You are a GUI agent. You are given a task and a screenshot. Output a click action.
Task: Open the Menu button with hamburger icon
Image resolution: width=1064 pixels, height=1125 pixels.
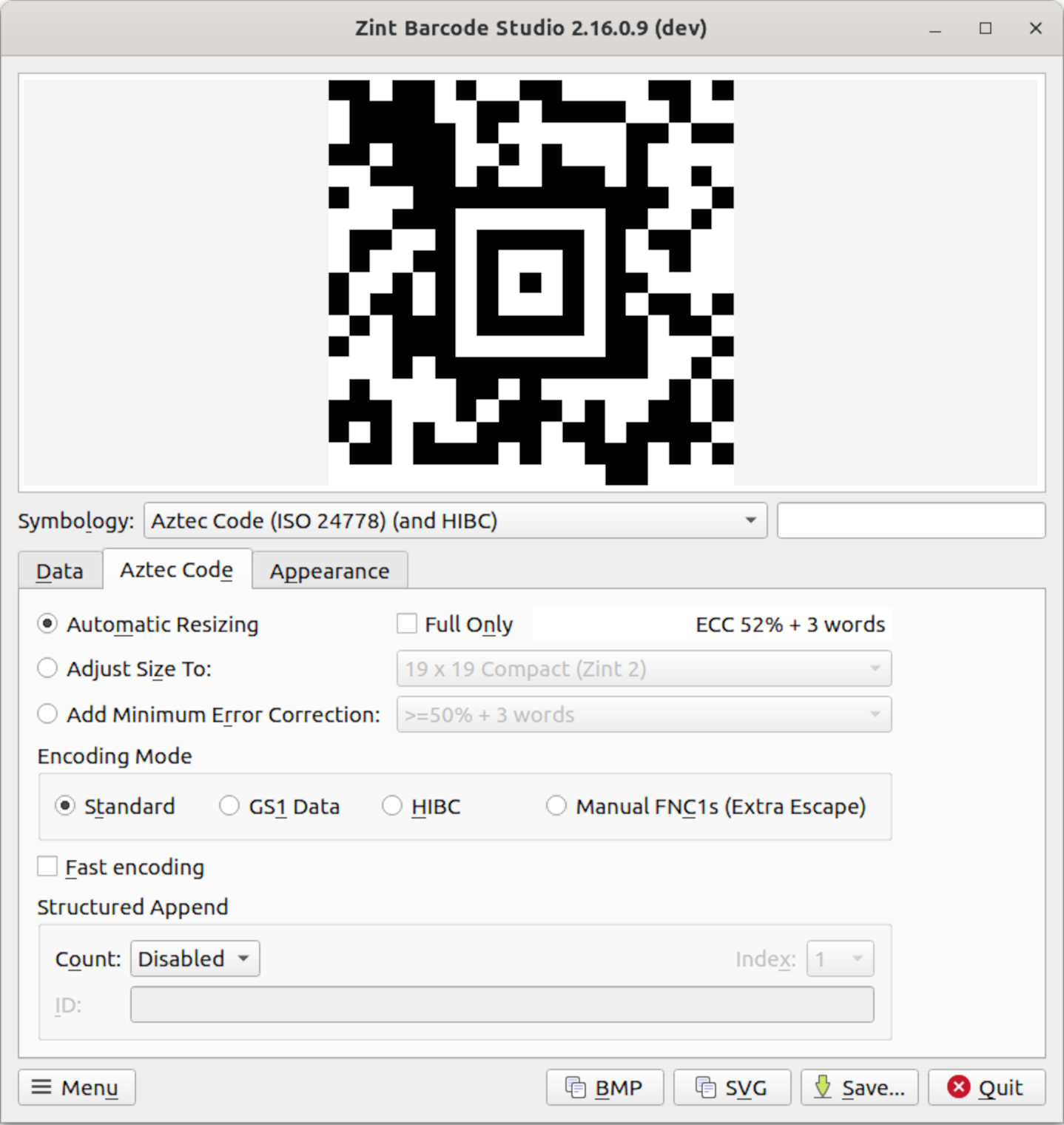coord(76,1087)
